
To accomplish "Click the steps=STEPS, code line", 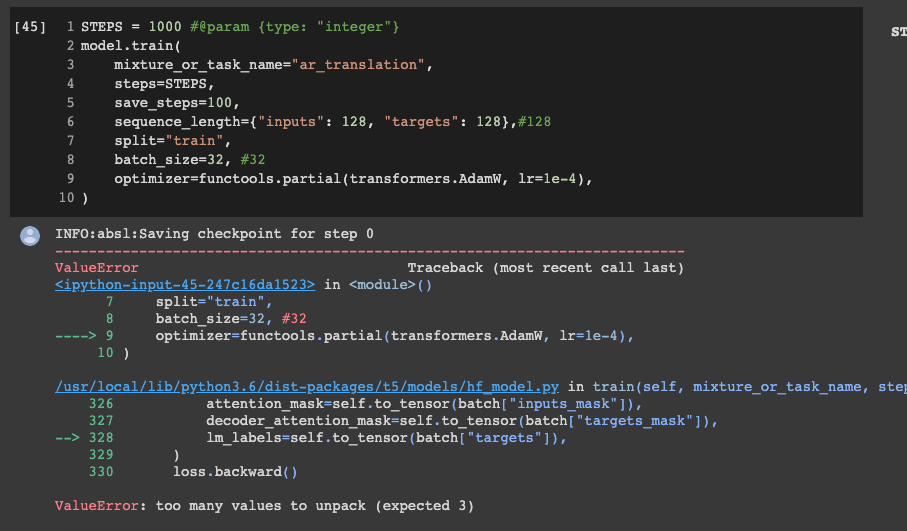I will coord(164,84).
